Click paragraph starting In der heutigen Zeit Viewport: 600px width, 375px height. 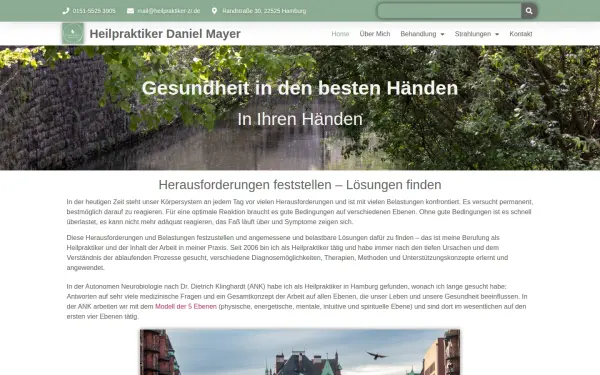coord(300,212)
